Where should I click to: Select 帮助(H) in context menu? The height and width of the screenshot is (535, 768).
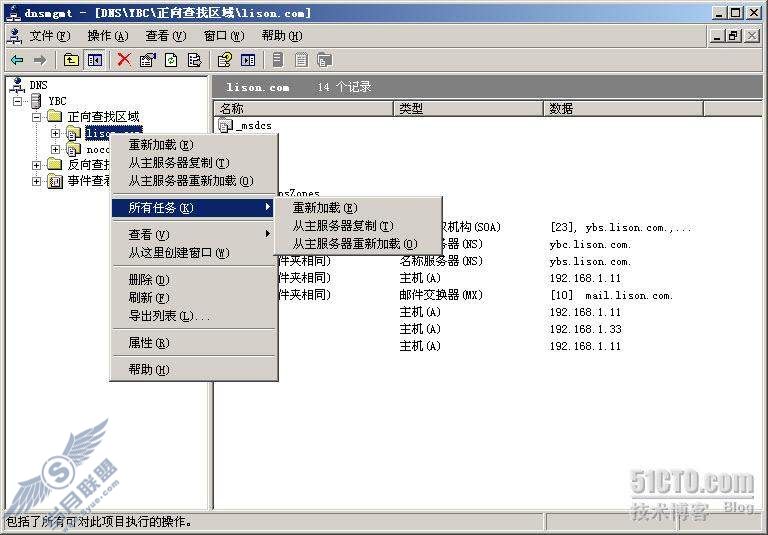193,369
